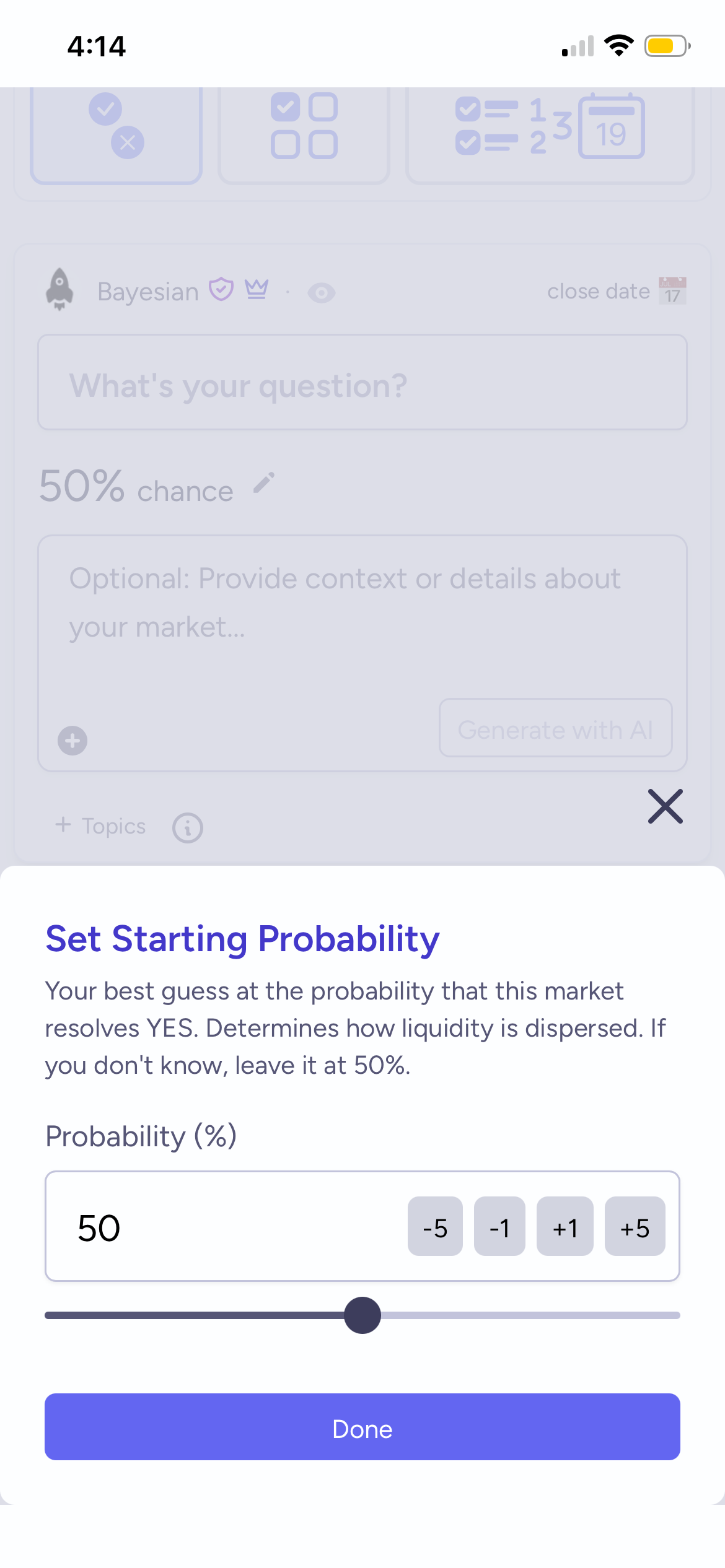Click the probability slider handle
725x1568 pixels.
coord(362,1315)
